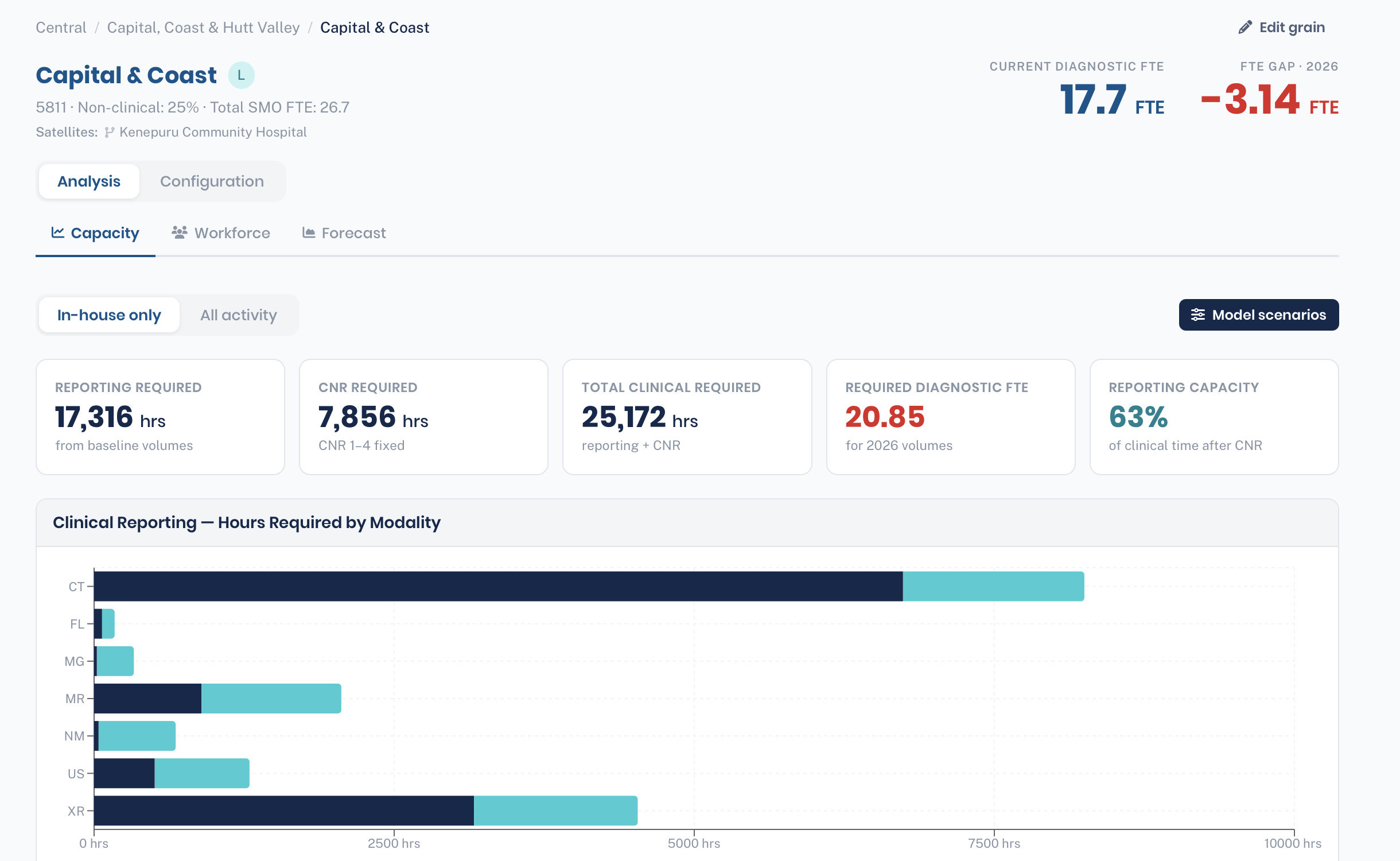
Task: Select the Analysis segment
Action: click(x=89, y=181)
